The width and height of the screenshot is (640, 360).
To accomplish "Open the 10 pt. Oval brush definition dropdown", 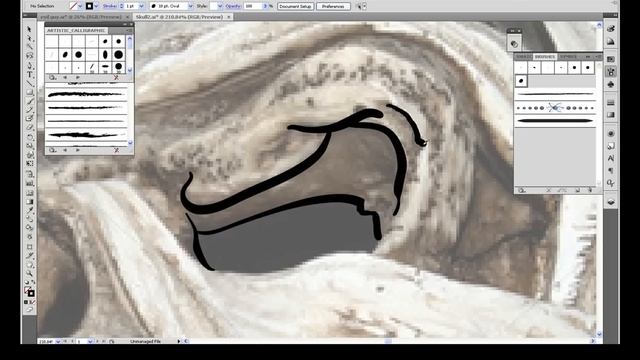I will [x=190, y=6].
